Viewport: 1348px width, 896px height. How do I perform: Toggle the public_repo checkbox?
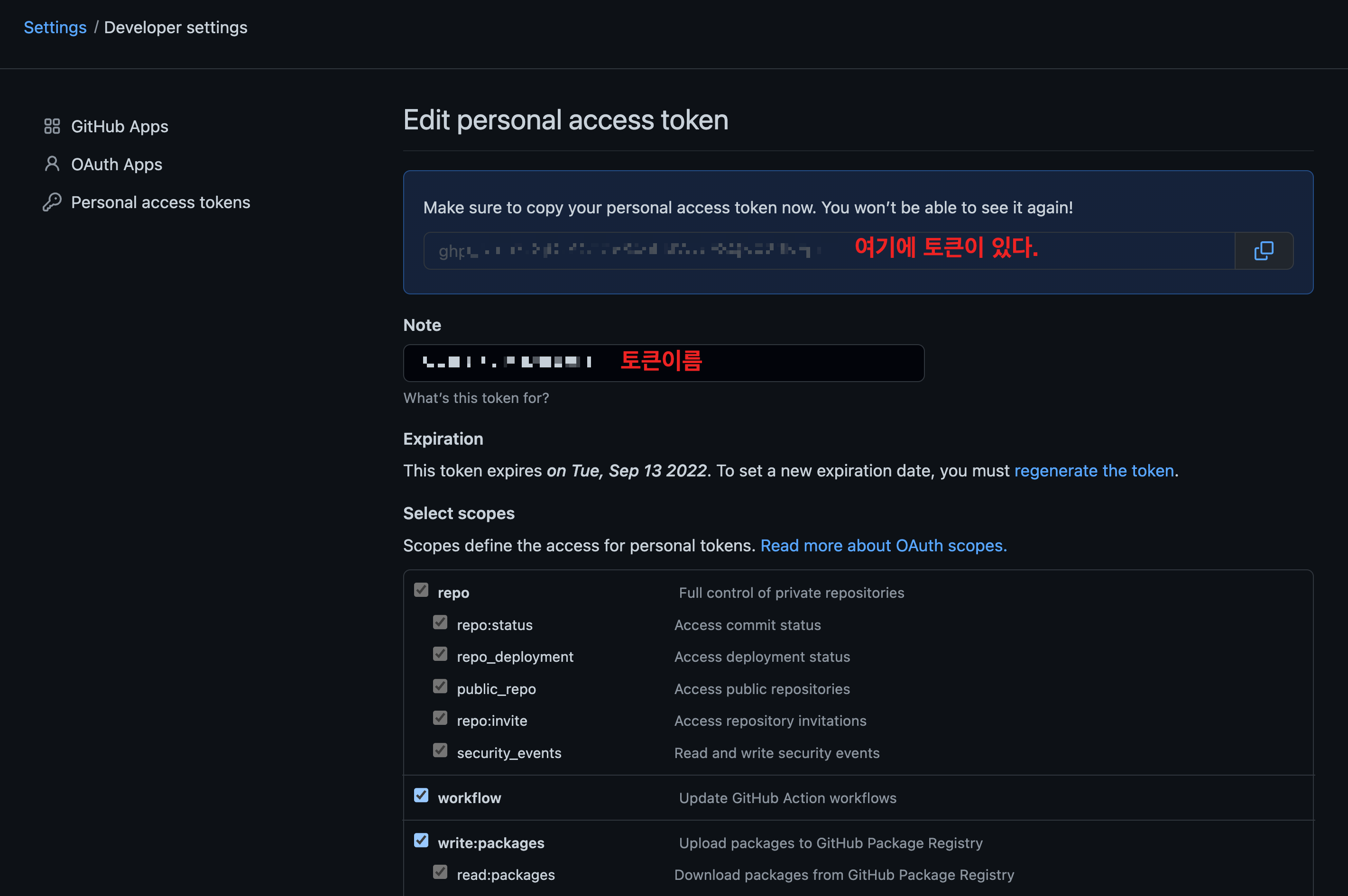tap(440, 686)
